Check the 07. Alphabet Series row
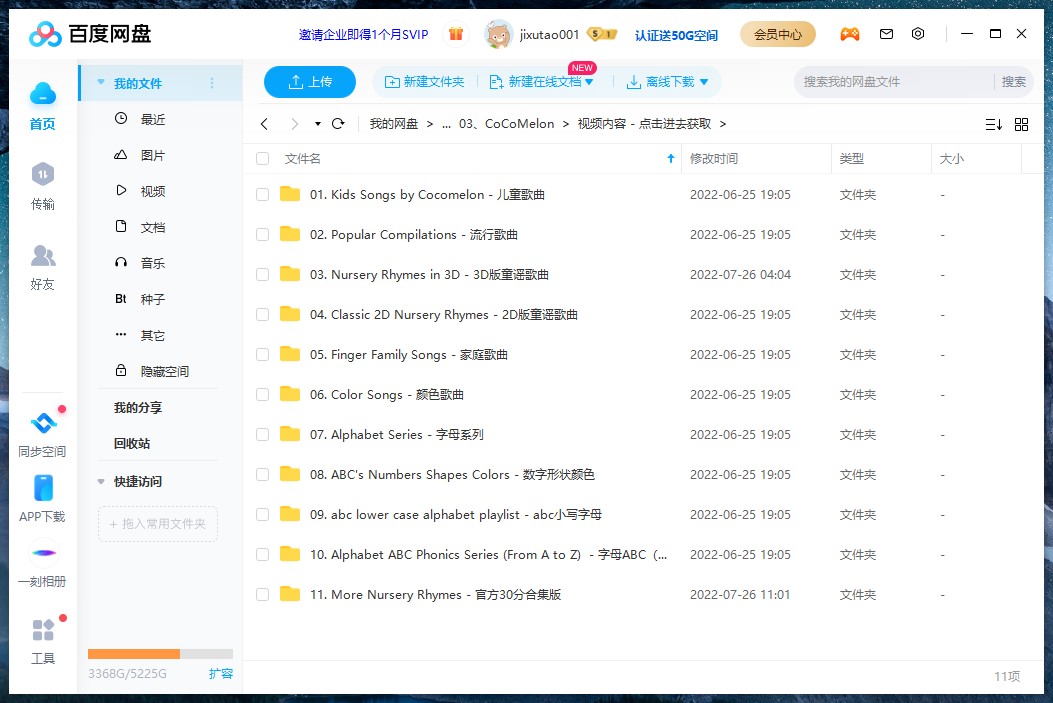This screenshot has width=1053, height=703. pos(263,434)
